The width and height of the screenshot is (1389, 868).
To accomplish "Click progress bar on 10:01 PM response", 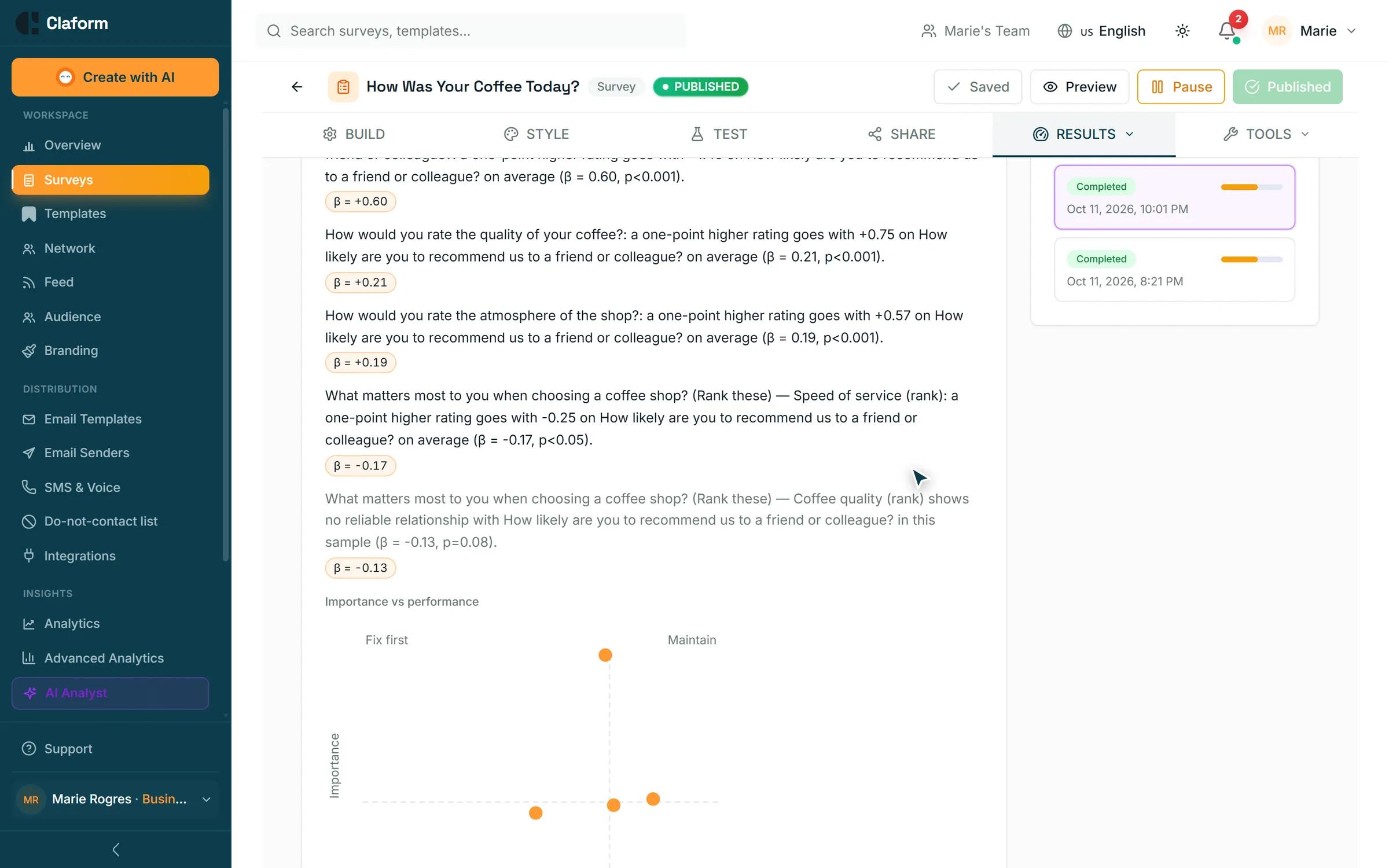I will (x=1251, y=187).
